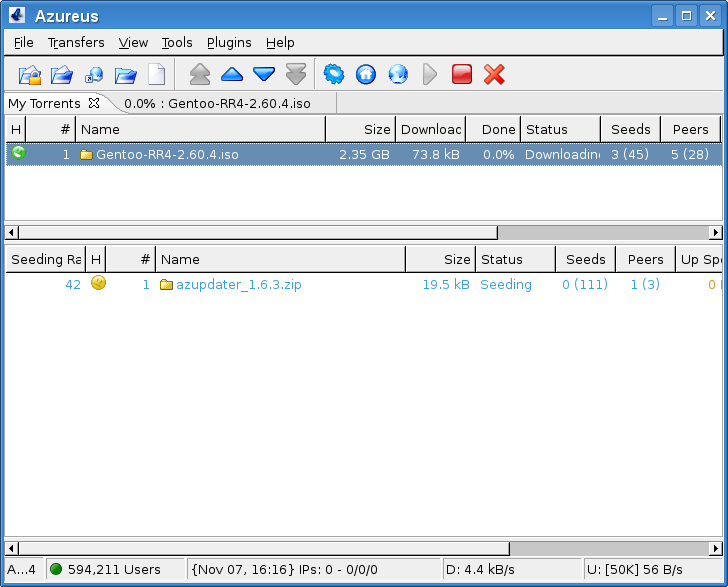
Task: Click right arrow of upper horizontal scrollbar
Action: pyautogui.click(x=715, y=232)
